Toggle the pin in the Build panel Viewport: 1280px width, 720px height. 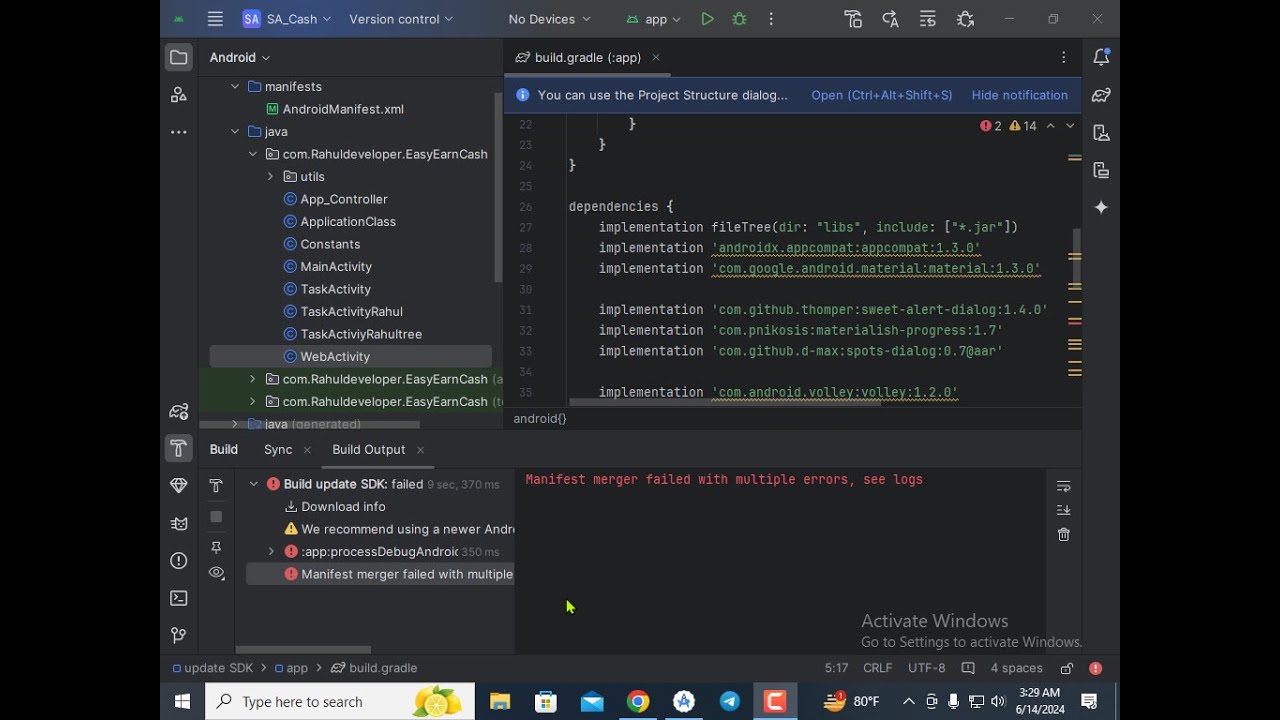click(216, 547)
